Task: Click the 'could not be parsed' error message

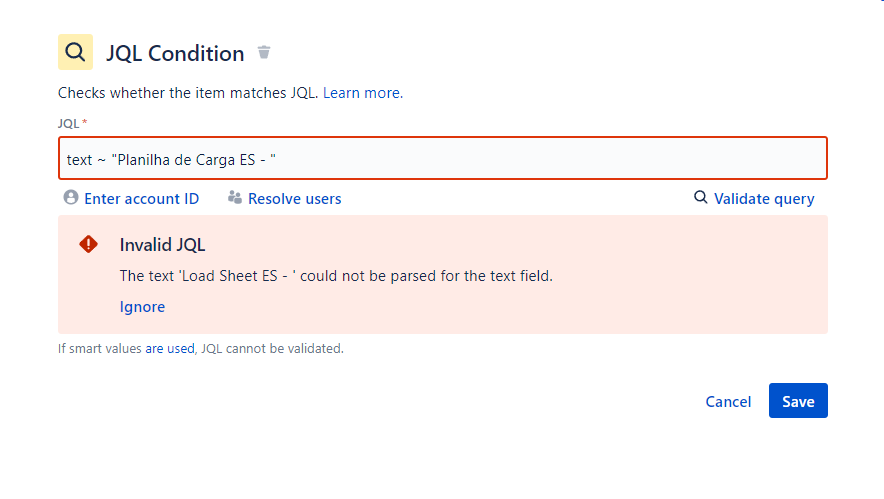Action: coord(336,276)
